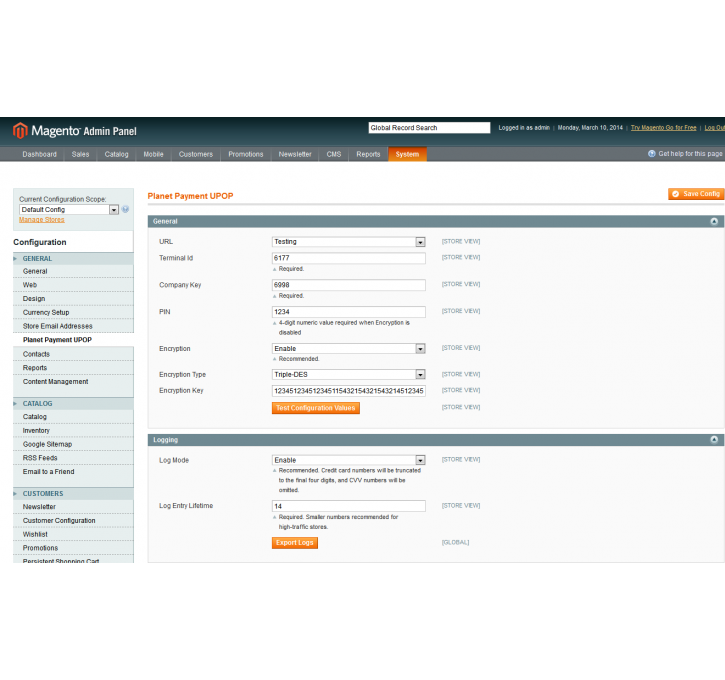Open Customer Configuration section
This screenshot has width=725, height=680.
coord(73,521)
